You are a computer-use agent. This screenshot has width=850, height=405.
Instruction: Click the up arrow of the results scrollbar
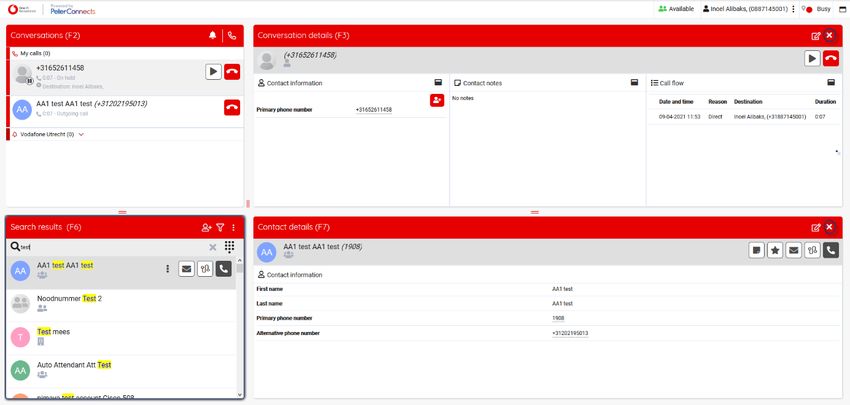coord(240,260)
